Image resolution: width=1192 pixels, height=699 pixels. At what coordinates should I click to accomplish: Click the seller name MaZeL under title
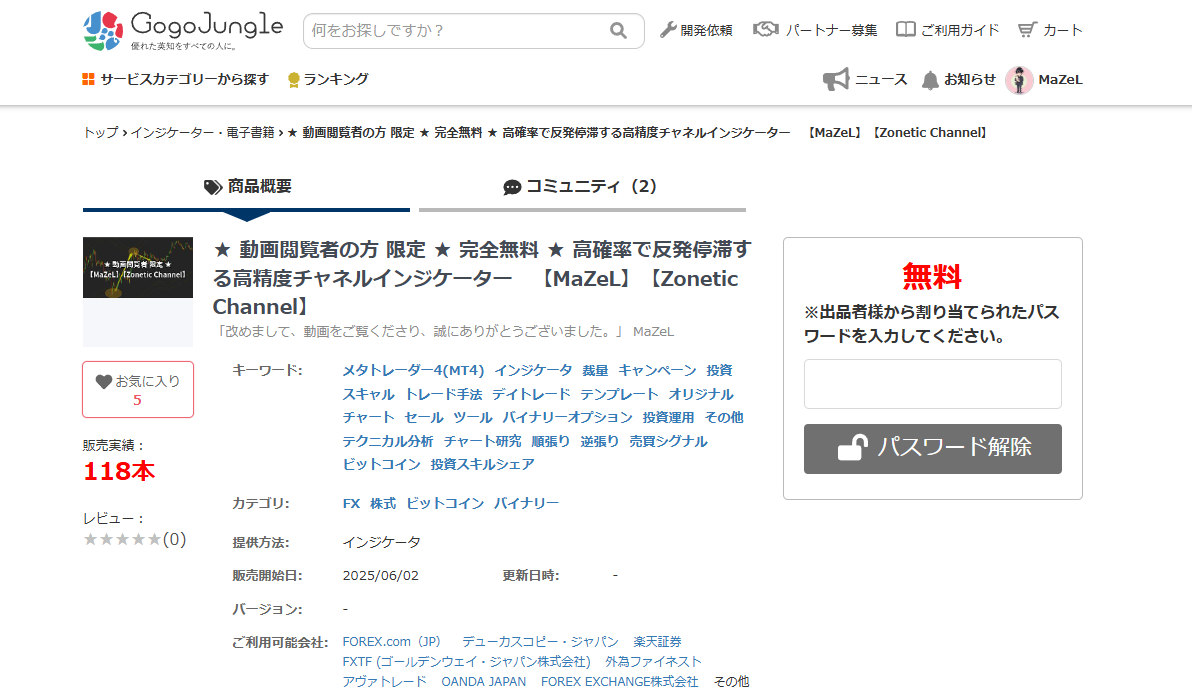pyautogui.click(x=653, y=332)
